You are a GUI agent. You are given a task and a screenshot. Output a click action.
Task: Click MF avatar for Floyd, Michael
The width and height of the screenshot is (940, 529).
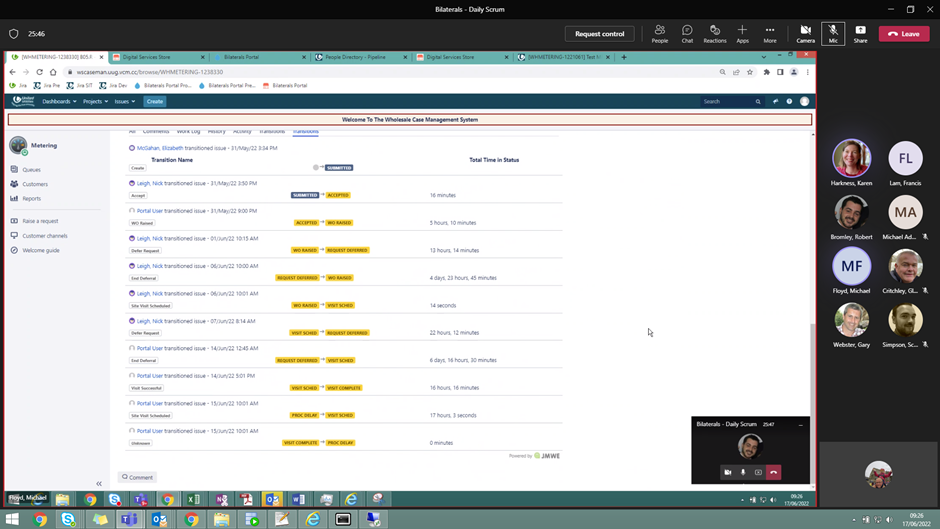click(x=851, y=266)
